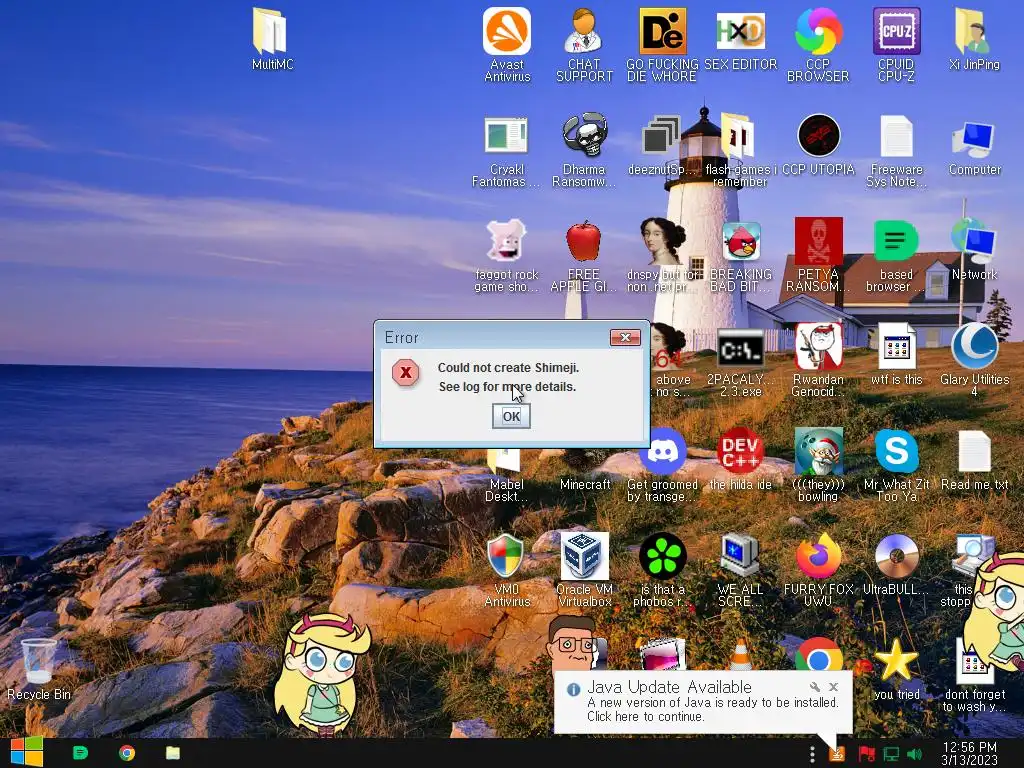This screenshot has width=1024, height=768.
Task: Click OK in the Error dialog
Action: (511, 416)
